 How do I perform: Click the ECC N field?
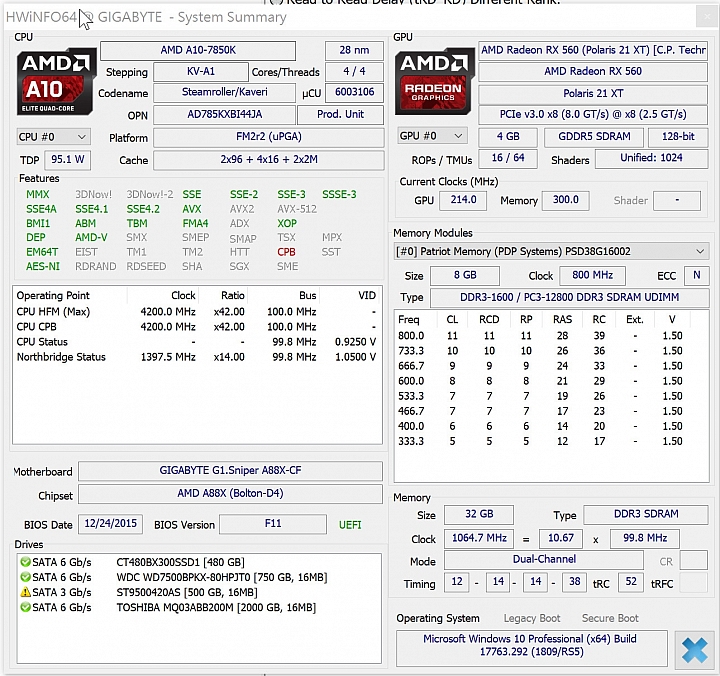697,276
